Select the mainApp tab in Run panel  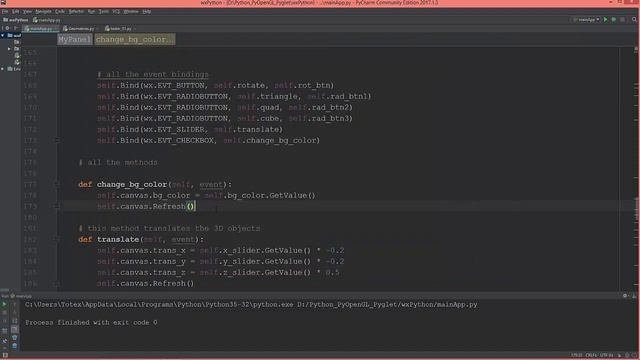pos(21,296)
